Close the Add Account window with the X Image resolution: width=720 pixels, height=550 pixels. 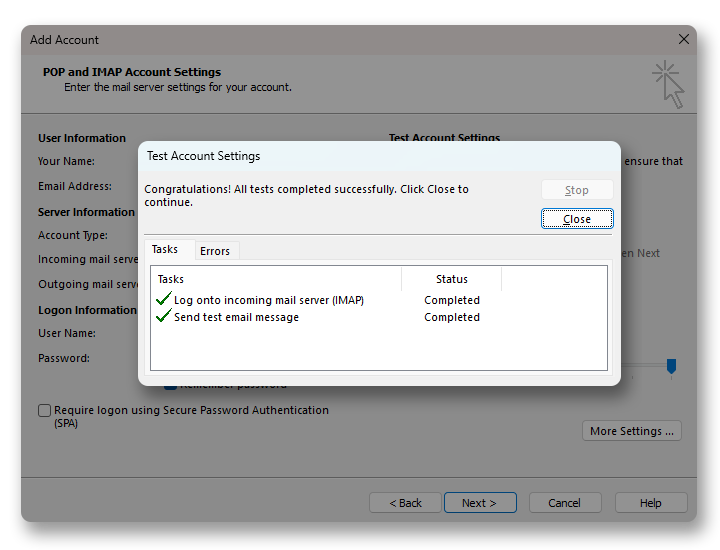(684, 39)
